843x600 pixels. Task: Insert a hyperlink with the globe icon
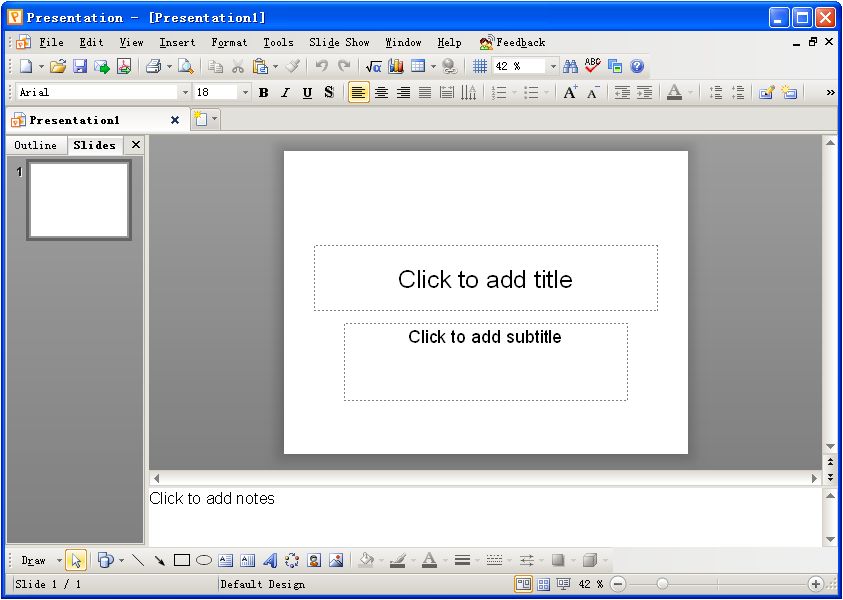(449, 66)
